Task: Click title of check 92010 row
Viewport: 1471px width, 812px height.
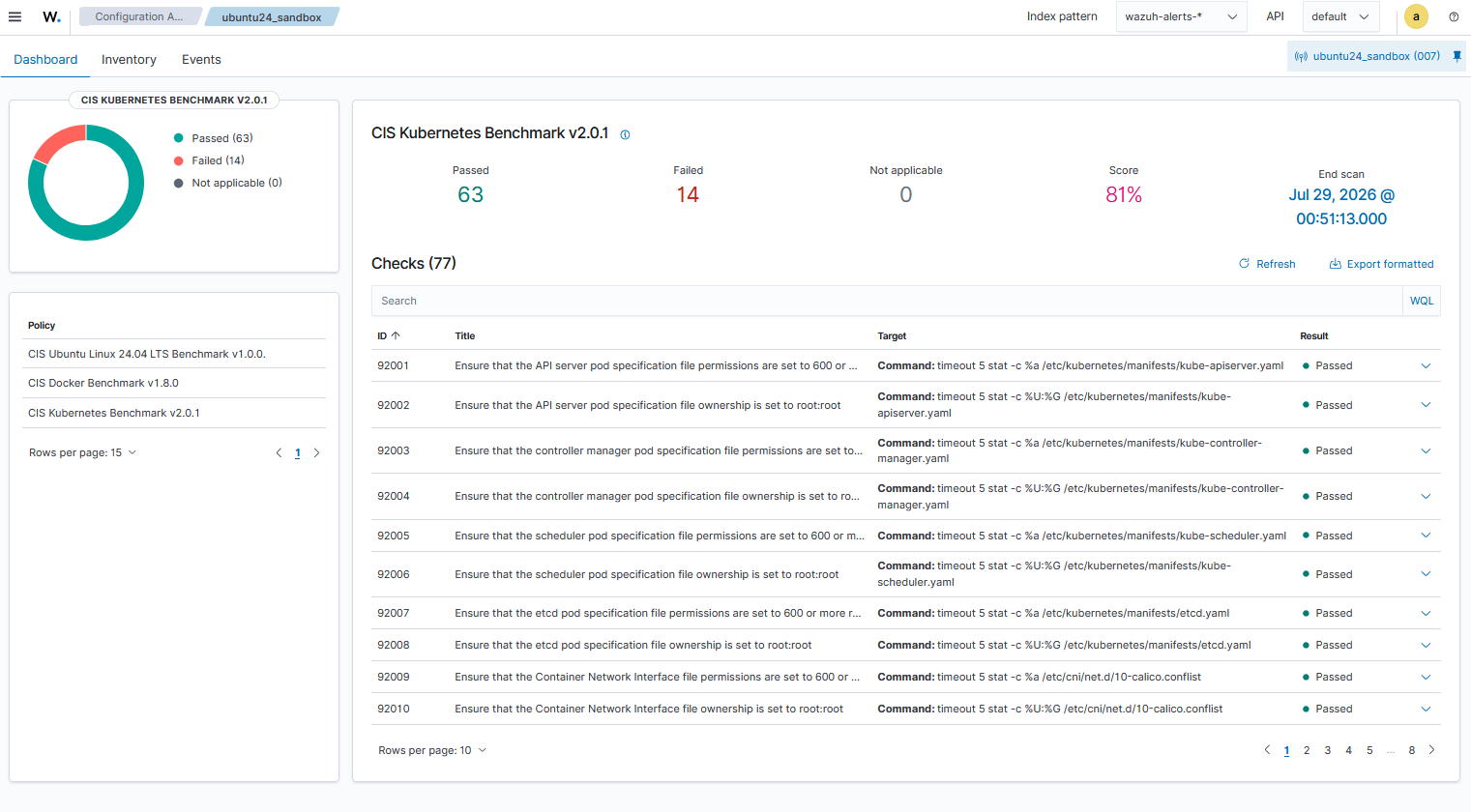Action: coord(649,709)
